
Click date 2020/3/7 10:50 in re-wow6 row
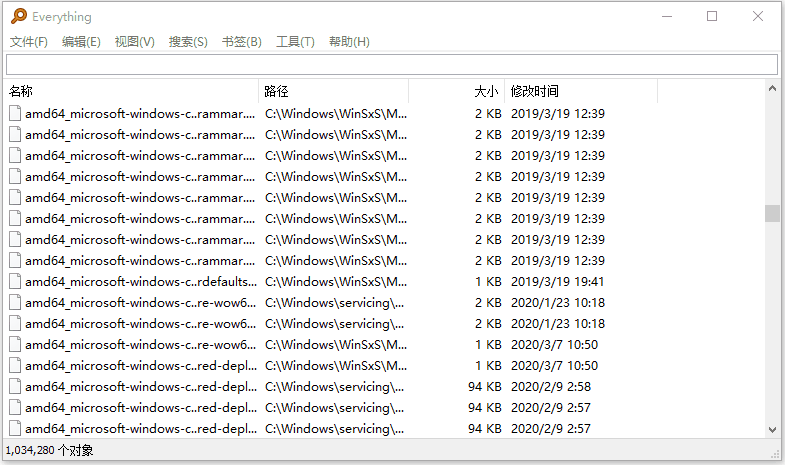(x=554, y=345)
